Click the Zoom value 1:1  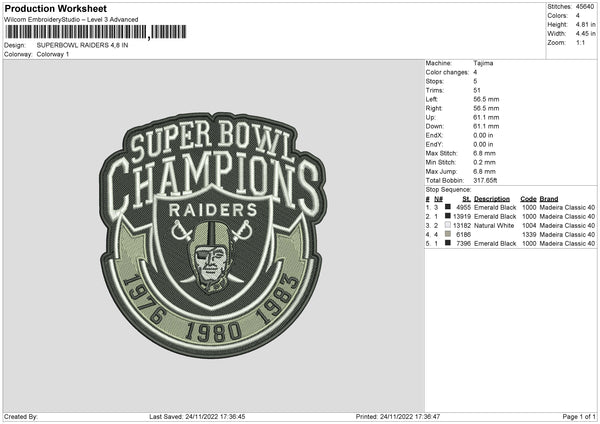click(580, 42)
